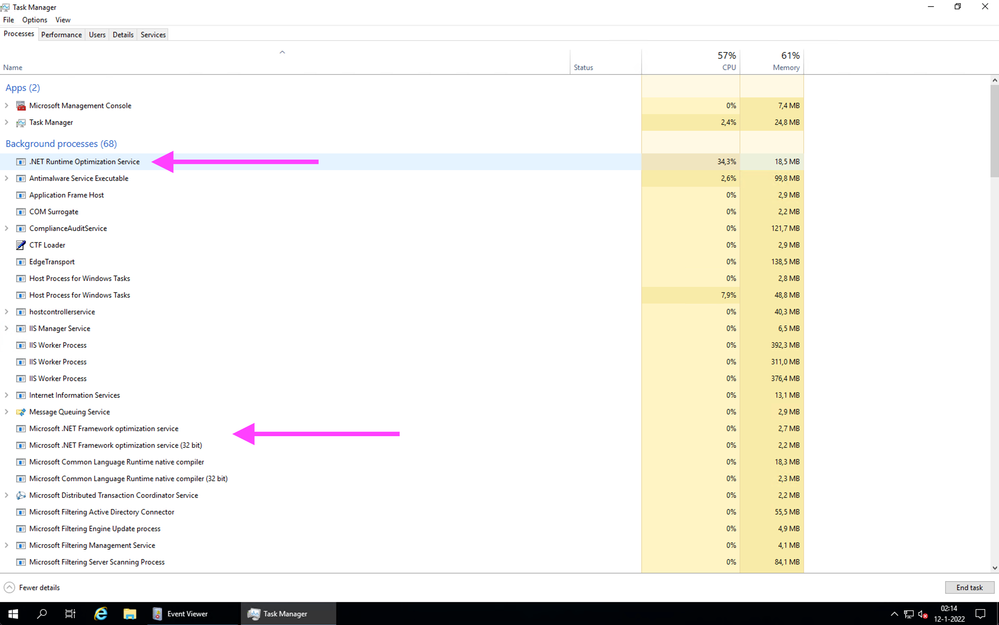Sort by the Status column header
This screenshot has height=625, width=999.
(x=605, y=61)
